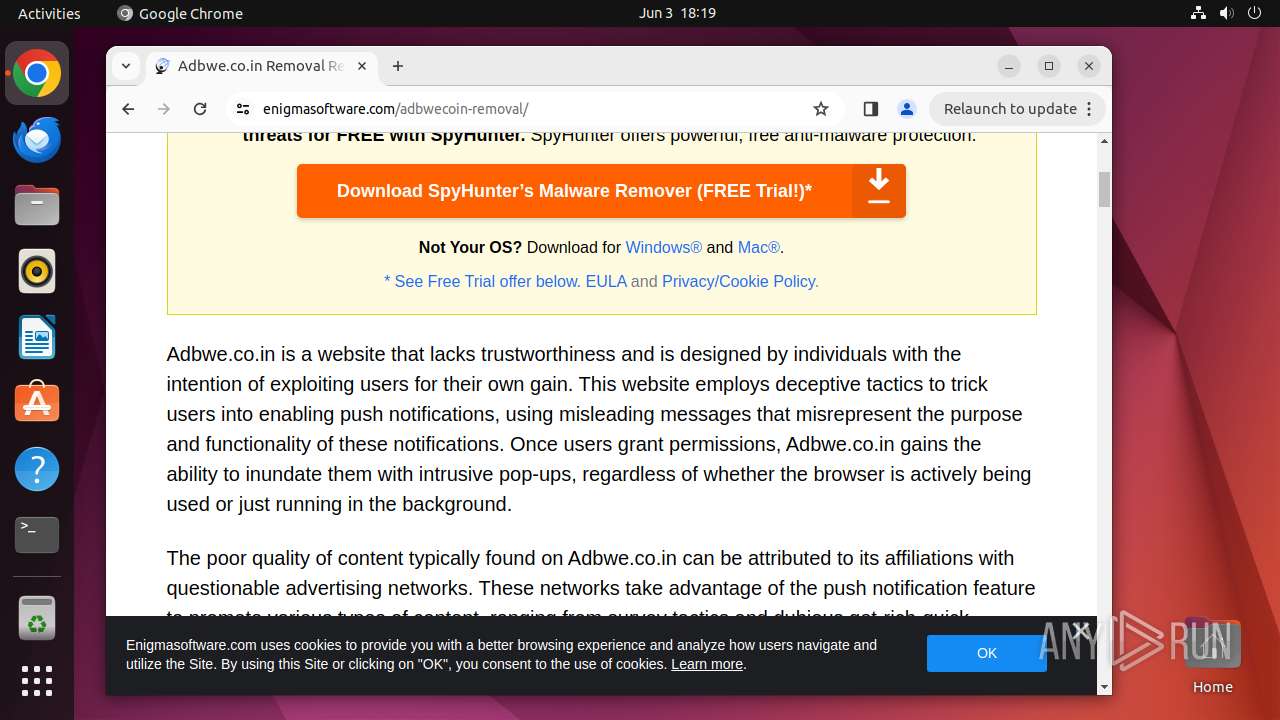Launch Terminal from the dock
The height and width of the screenshot is (720, 1280).
pos(37,535)
